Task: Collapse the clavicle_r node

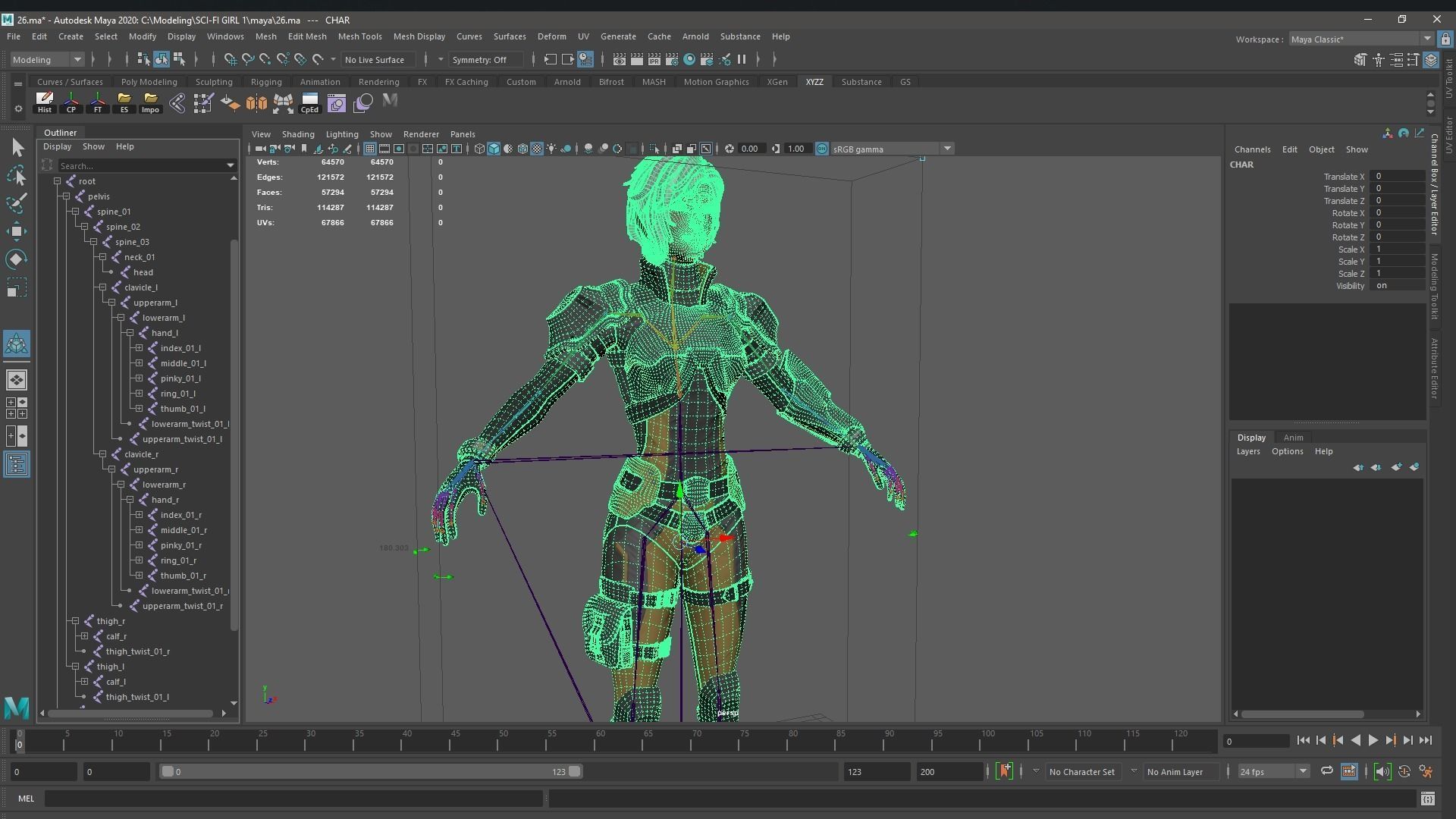Action: click(102, 454)
